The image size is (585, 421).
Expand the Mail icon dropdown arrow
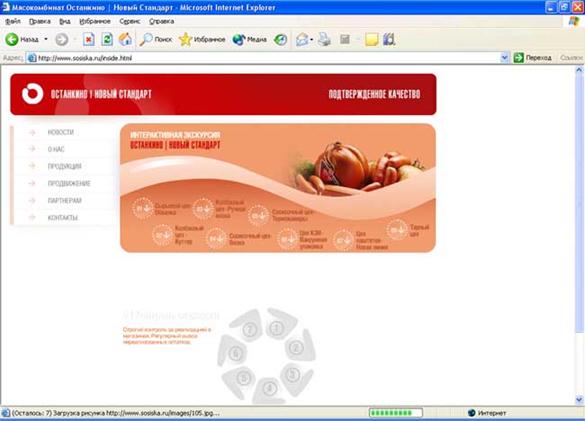tap(311, 40)
